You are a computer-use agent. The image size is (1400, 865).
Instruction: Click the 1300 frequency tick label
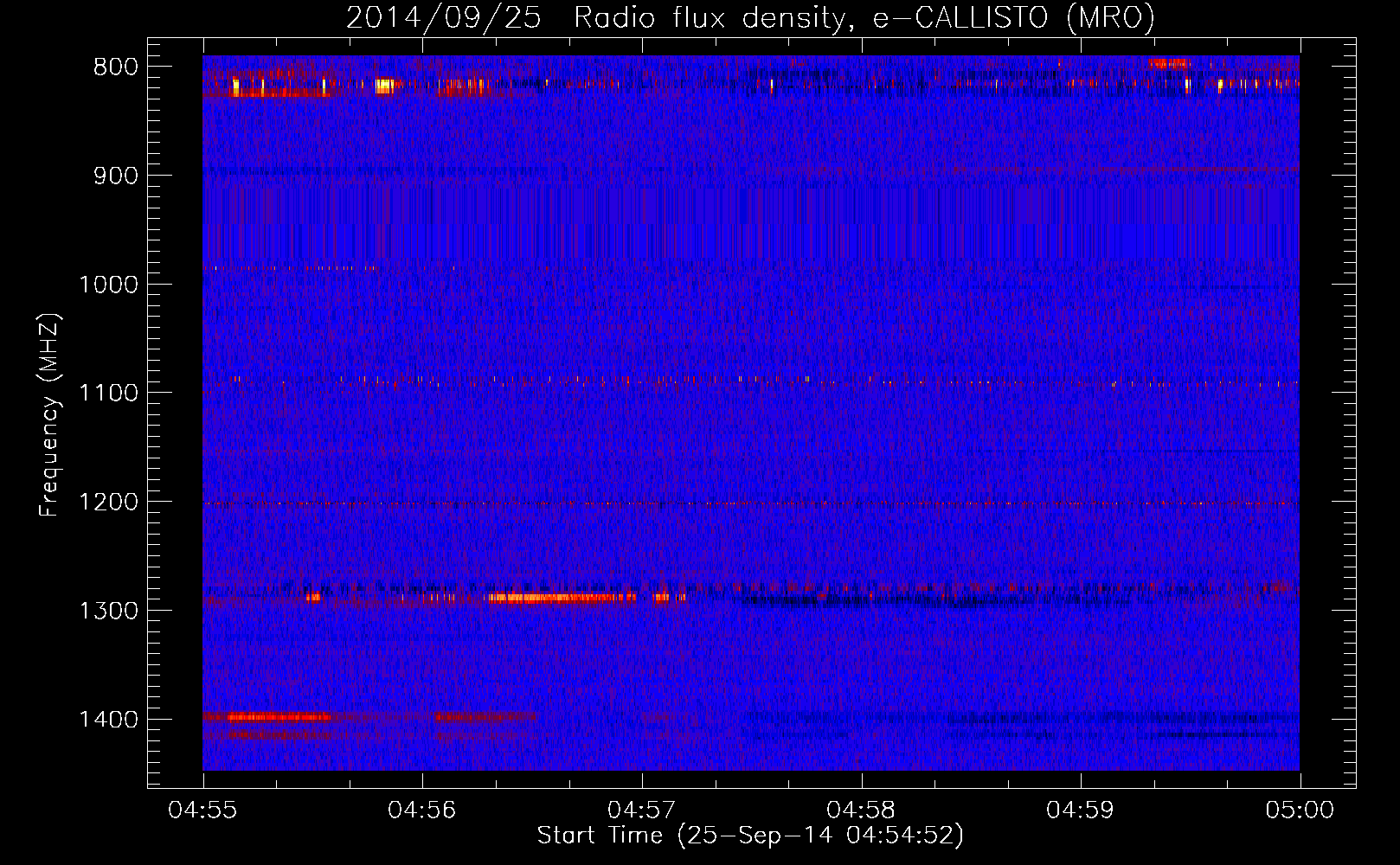(108, 612)
